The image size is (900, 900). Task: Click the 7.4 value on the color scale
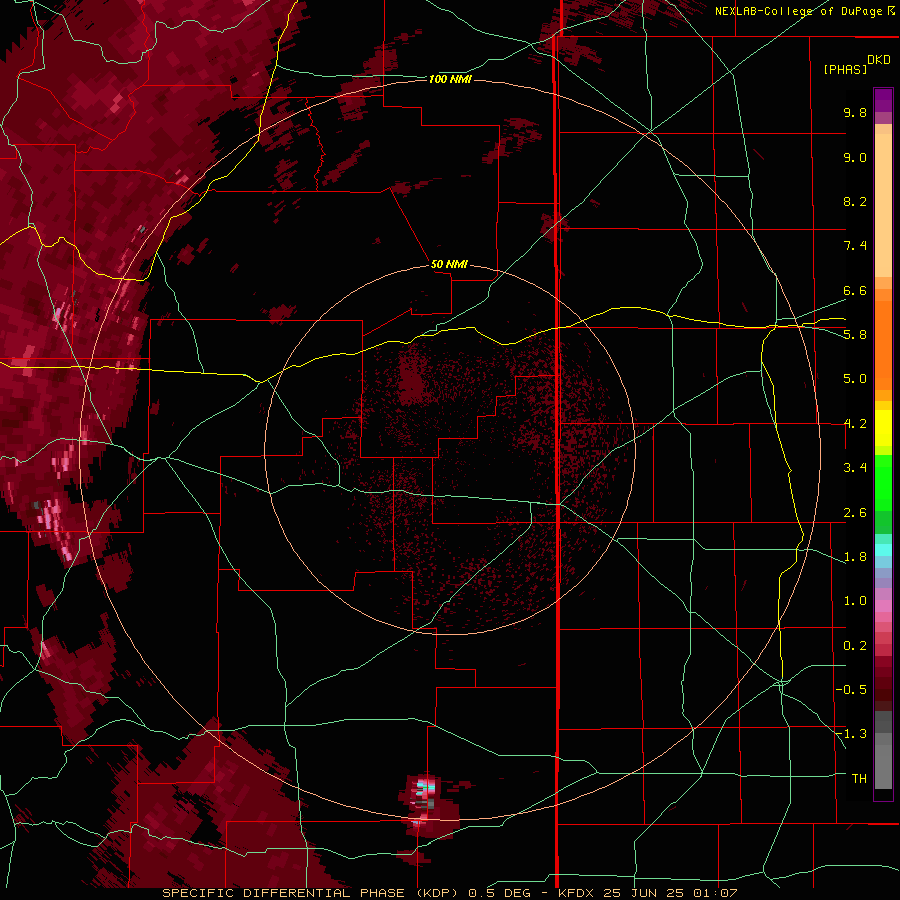tap(855, 246)
